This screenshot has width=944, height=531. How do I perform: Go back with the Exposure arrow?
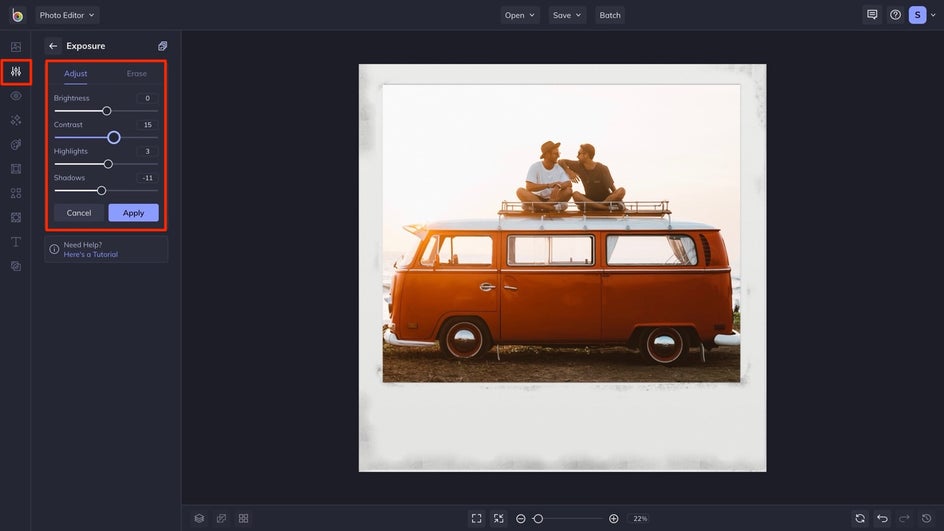[x=53, y=46]
